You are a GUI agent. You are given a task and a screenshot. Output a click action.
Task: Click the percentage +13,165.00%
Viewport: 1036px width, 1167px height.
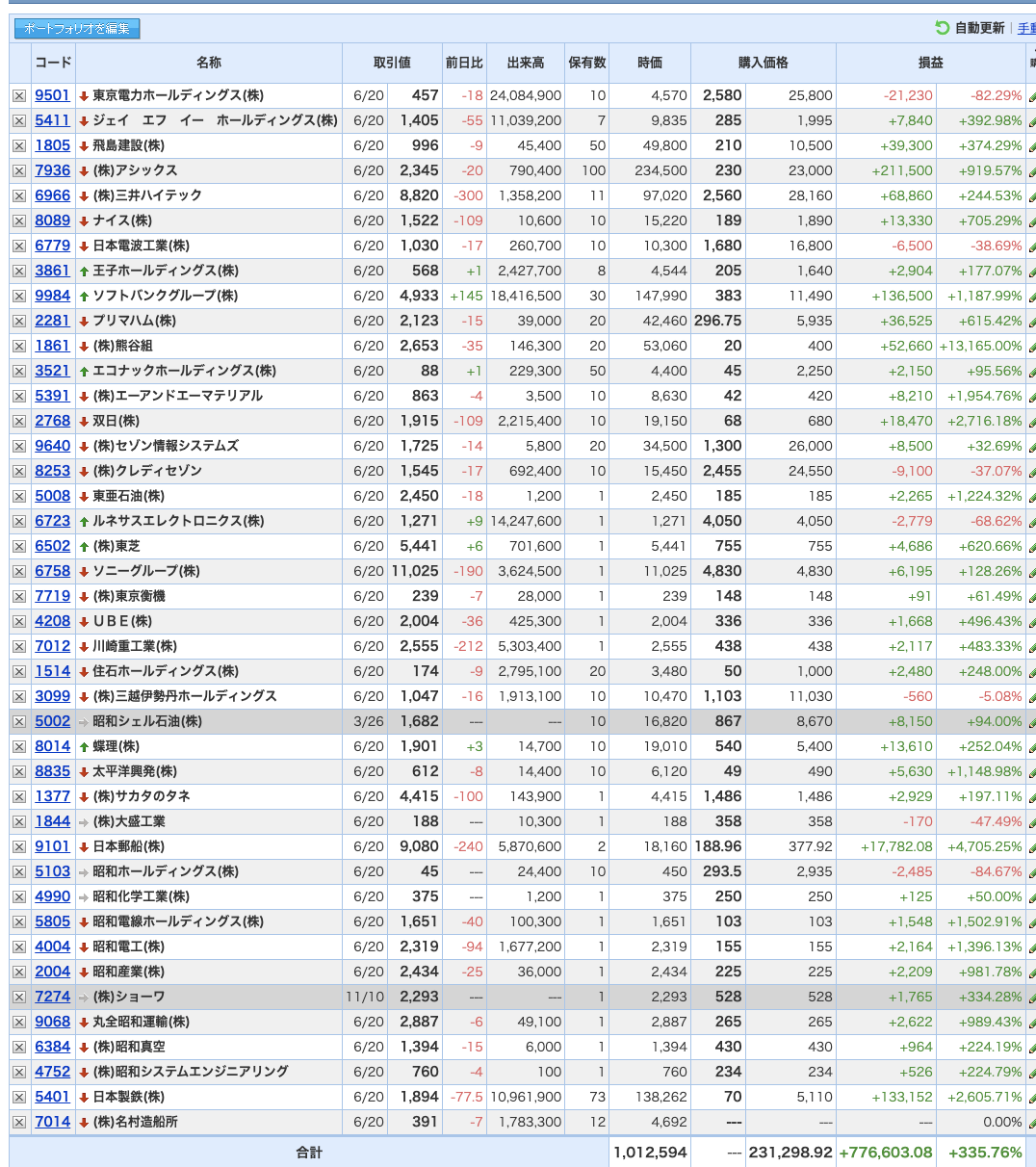980,346
